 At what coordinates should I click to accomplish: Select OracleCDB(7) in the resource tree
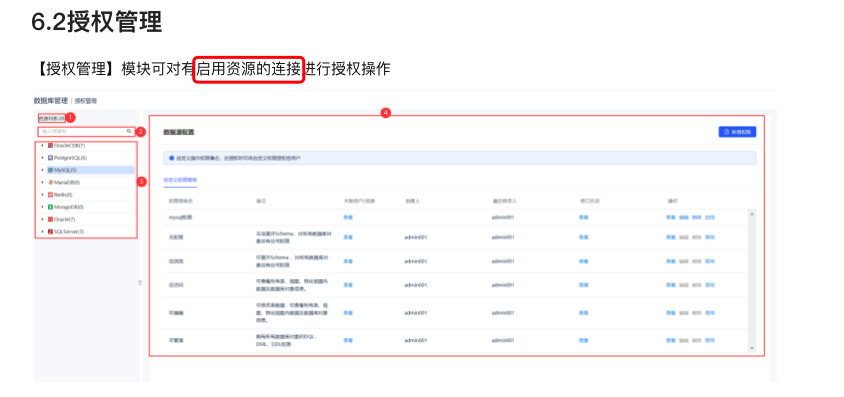pos(69,146)
